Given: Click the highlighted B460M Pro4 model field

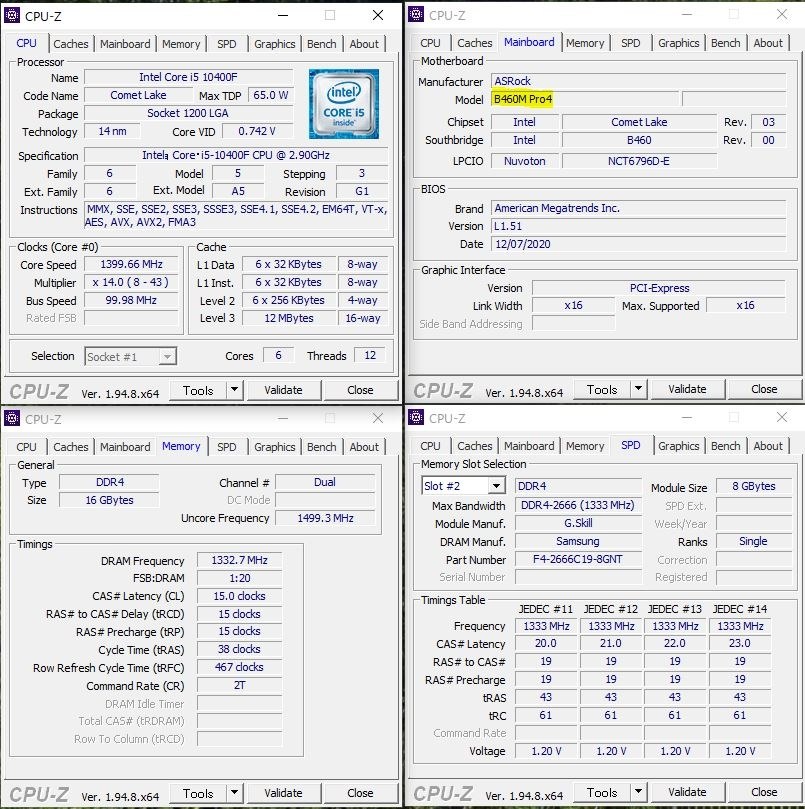Looking at the screenshot, I should [585, 99].
